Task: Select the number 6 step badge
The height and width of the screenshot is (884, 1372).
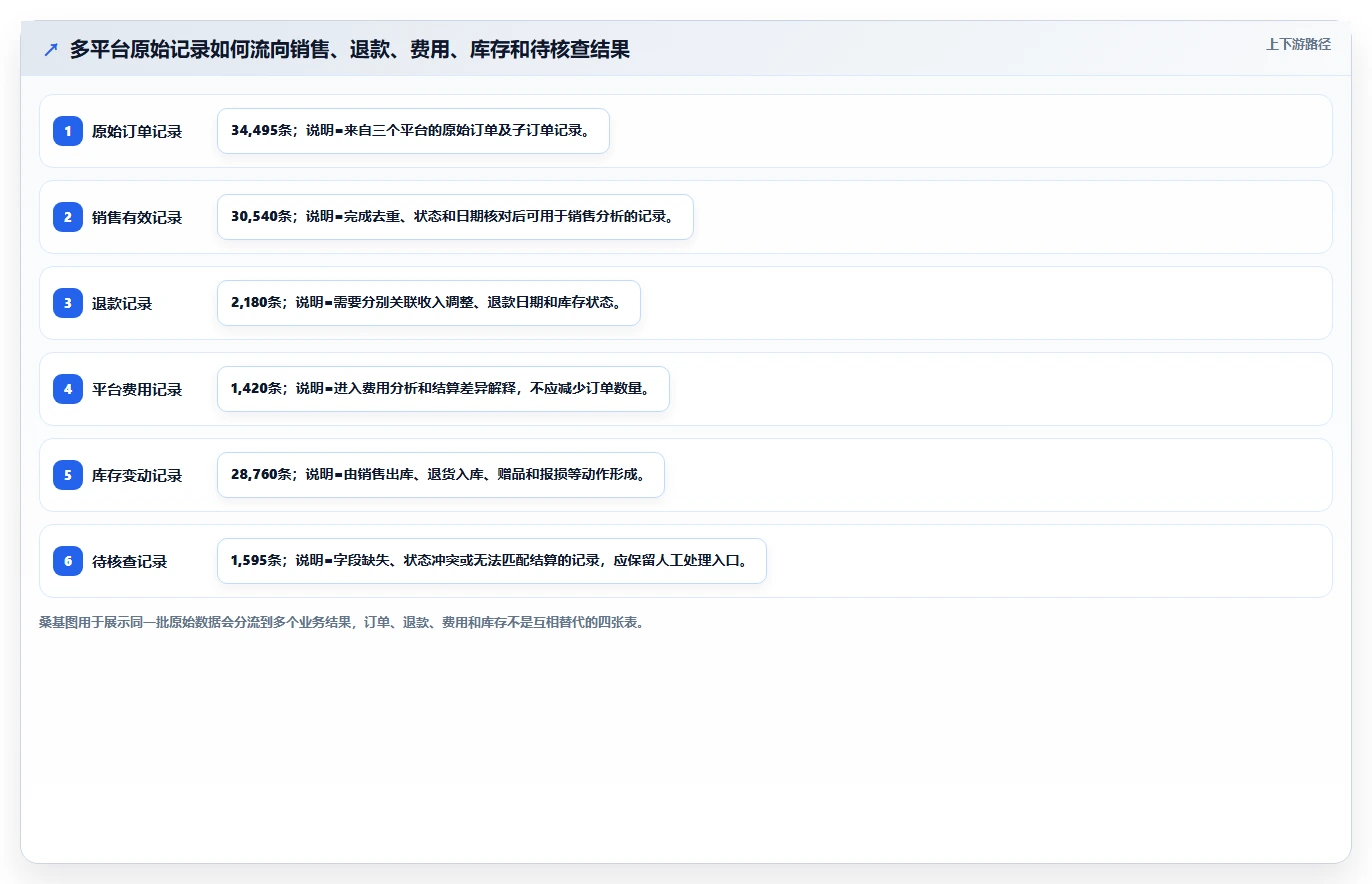Action: click(68, 561)
